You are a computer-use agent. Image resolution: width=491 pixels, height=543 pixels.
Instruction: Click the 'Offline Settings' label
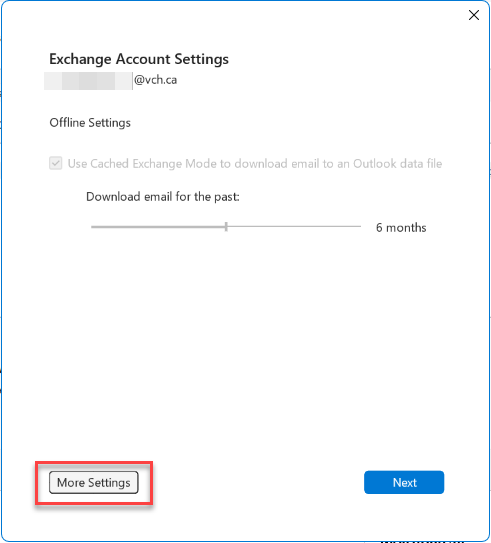coord(90,123)
